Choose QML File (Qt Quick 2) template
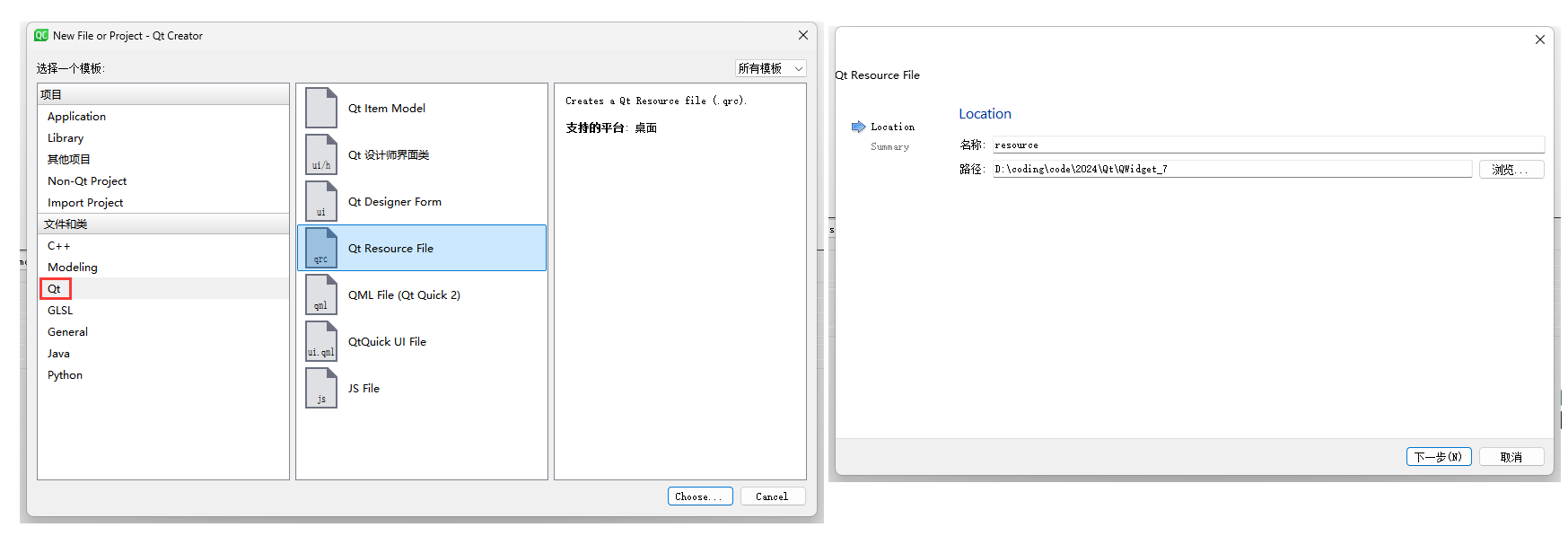Screen dimensions: 1568x536 [422, 294]
